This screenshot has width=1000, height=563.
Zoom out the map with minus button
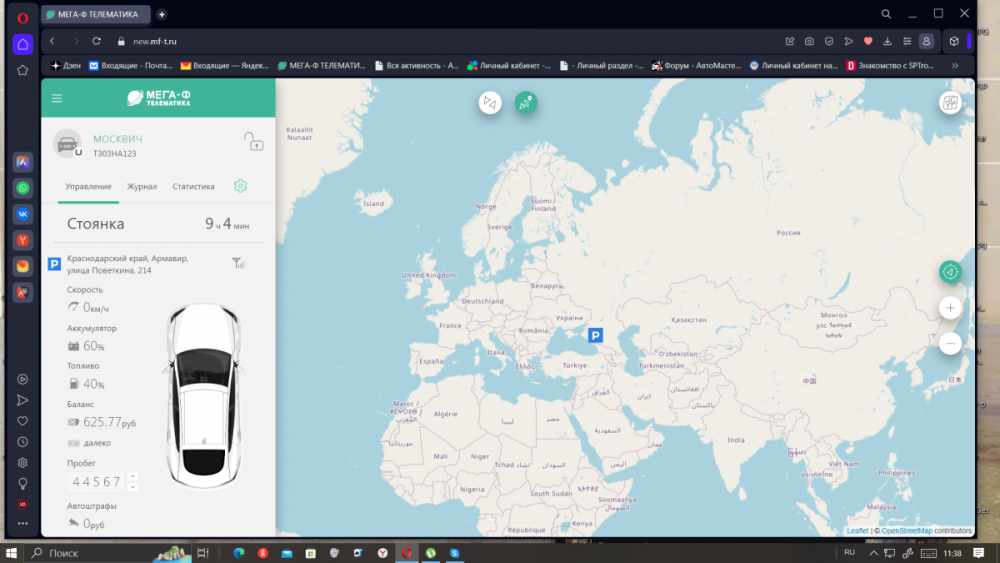tap(950, 343)
